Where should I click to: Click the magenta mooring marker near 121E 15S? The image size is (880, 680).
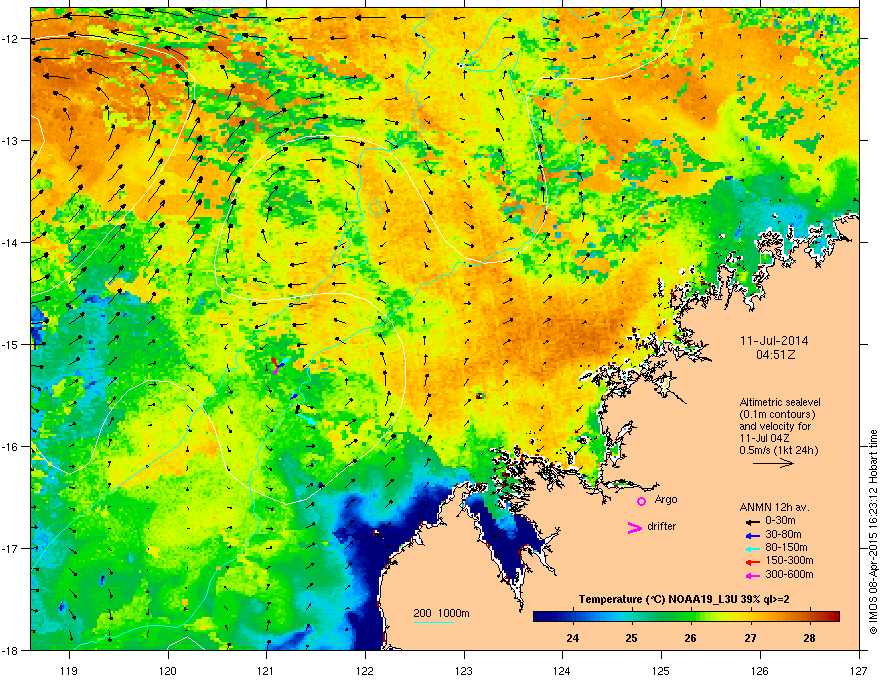pos(276,370)
